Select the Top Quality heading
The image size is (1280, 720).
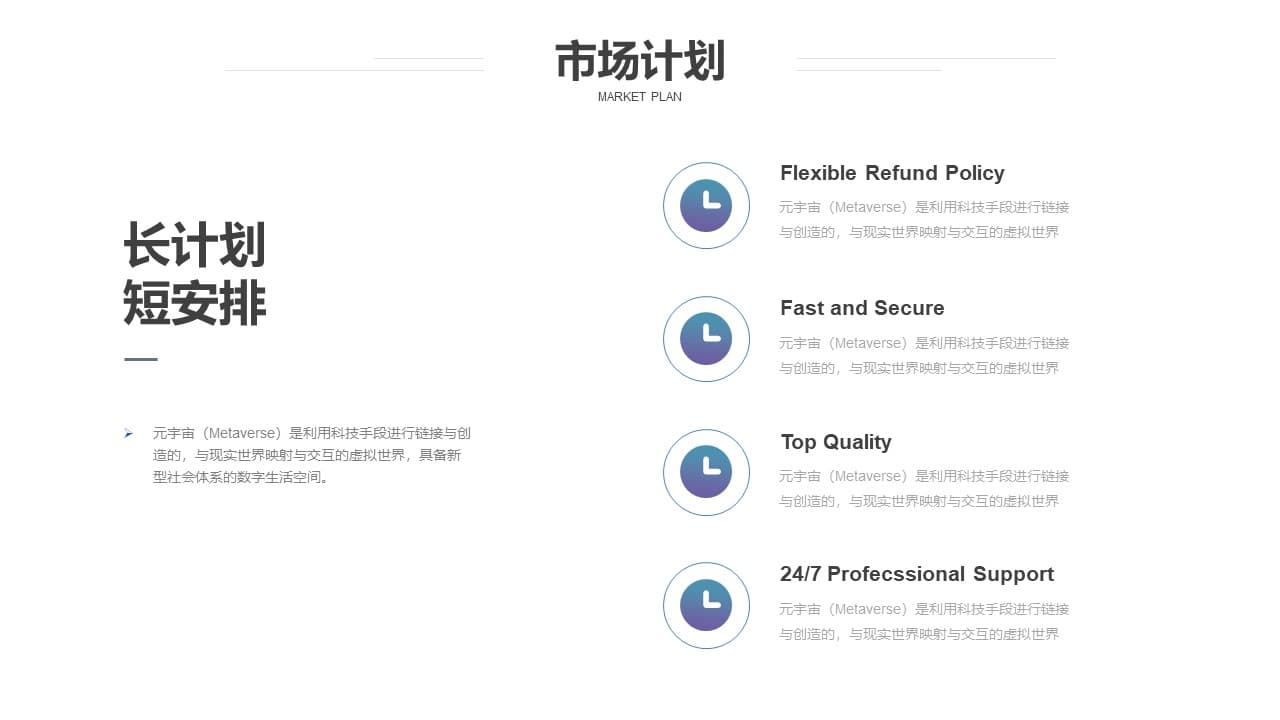click(x=836, y=442)
